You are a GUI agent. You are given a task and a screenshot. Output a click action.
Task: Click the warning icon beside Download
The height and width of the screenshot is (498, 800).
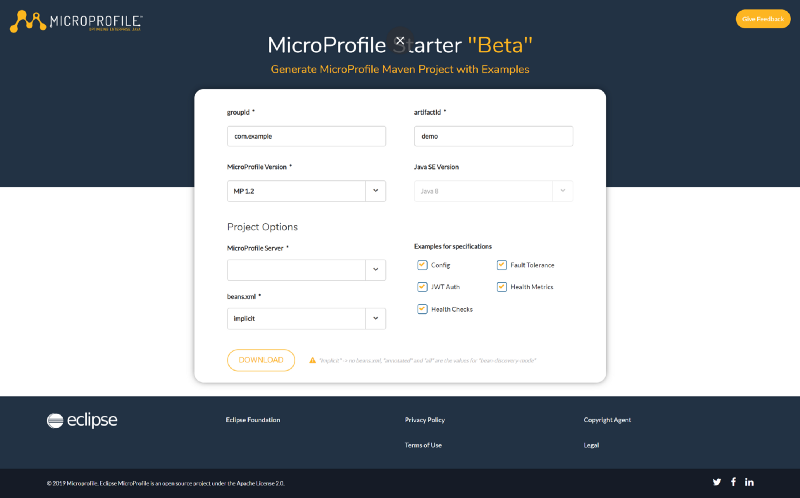(312, 360)
